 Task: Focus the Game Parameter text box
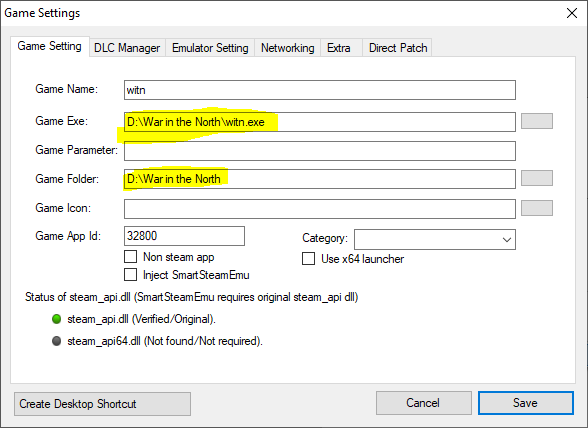[x=320, y=151]
